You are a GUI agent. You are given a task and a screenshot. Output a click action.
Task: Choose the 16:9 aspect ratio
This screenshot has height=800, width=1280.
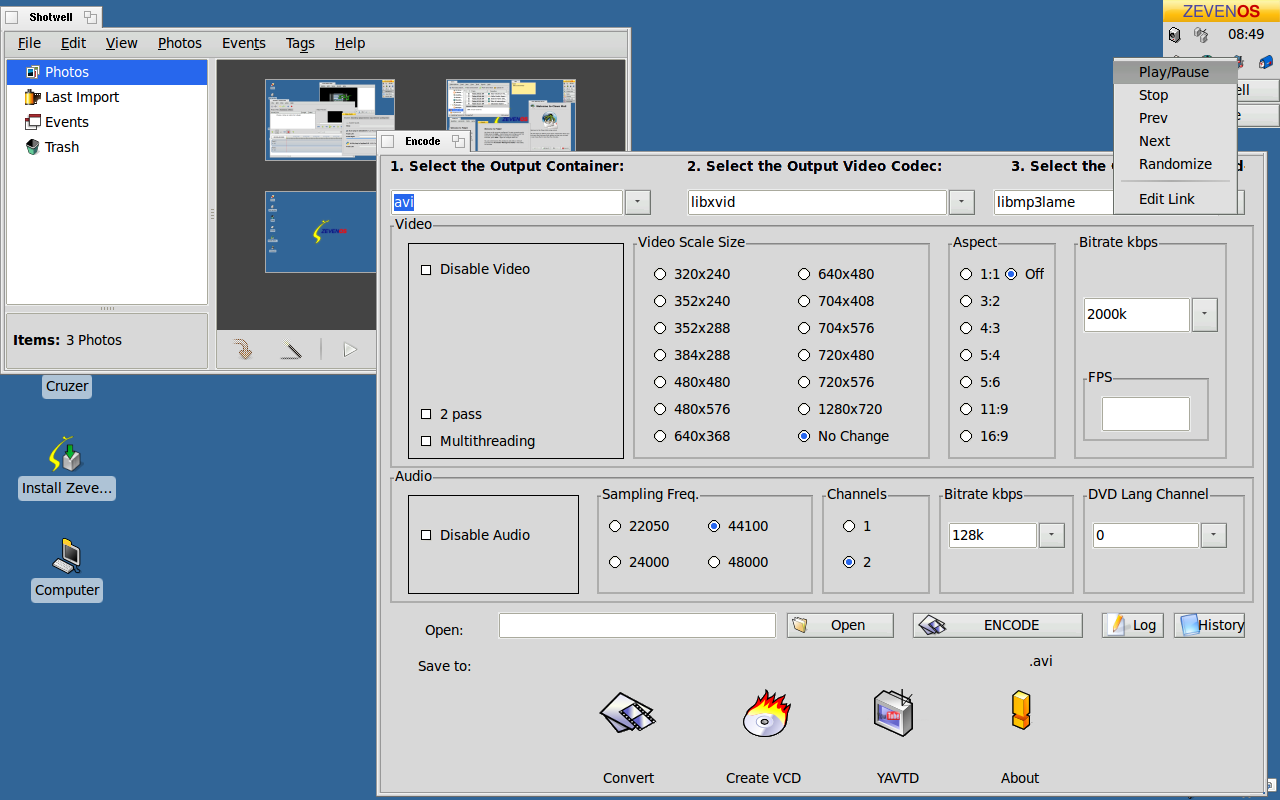pos(966,436)
